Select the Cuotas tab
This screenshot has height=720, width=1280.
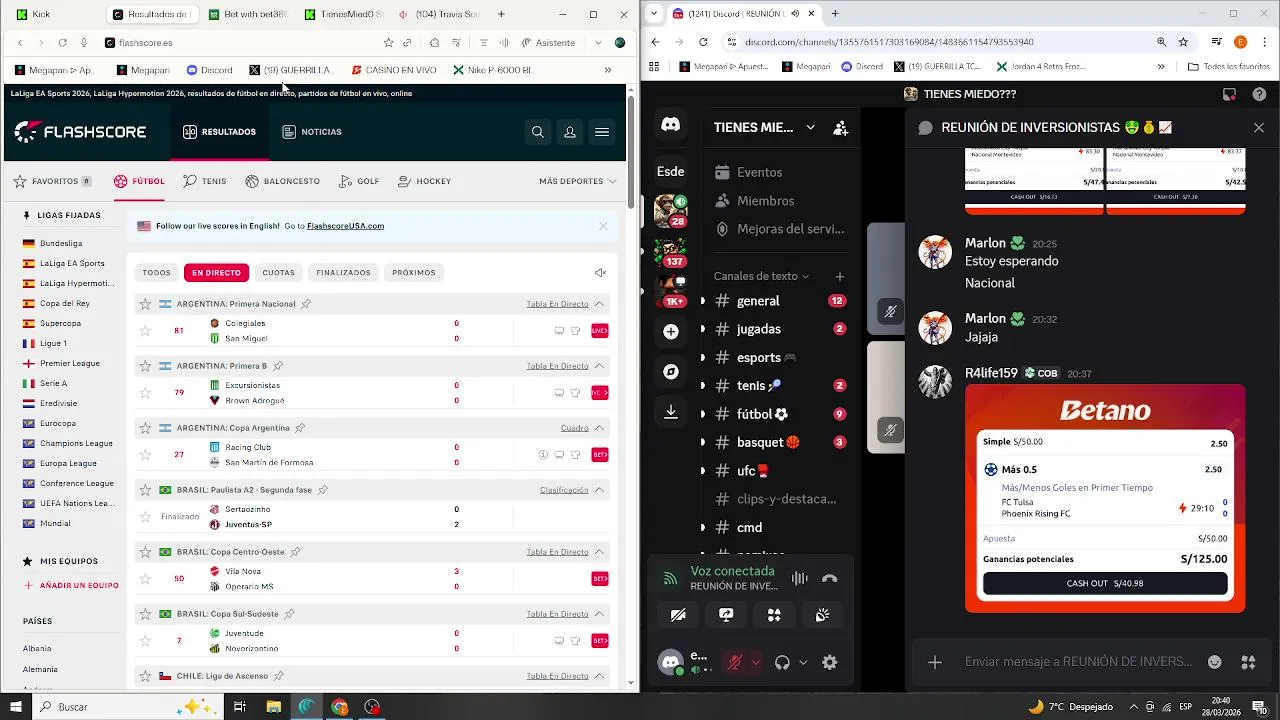tap(278, 273)
